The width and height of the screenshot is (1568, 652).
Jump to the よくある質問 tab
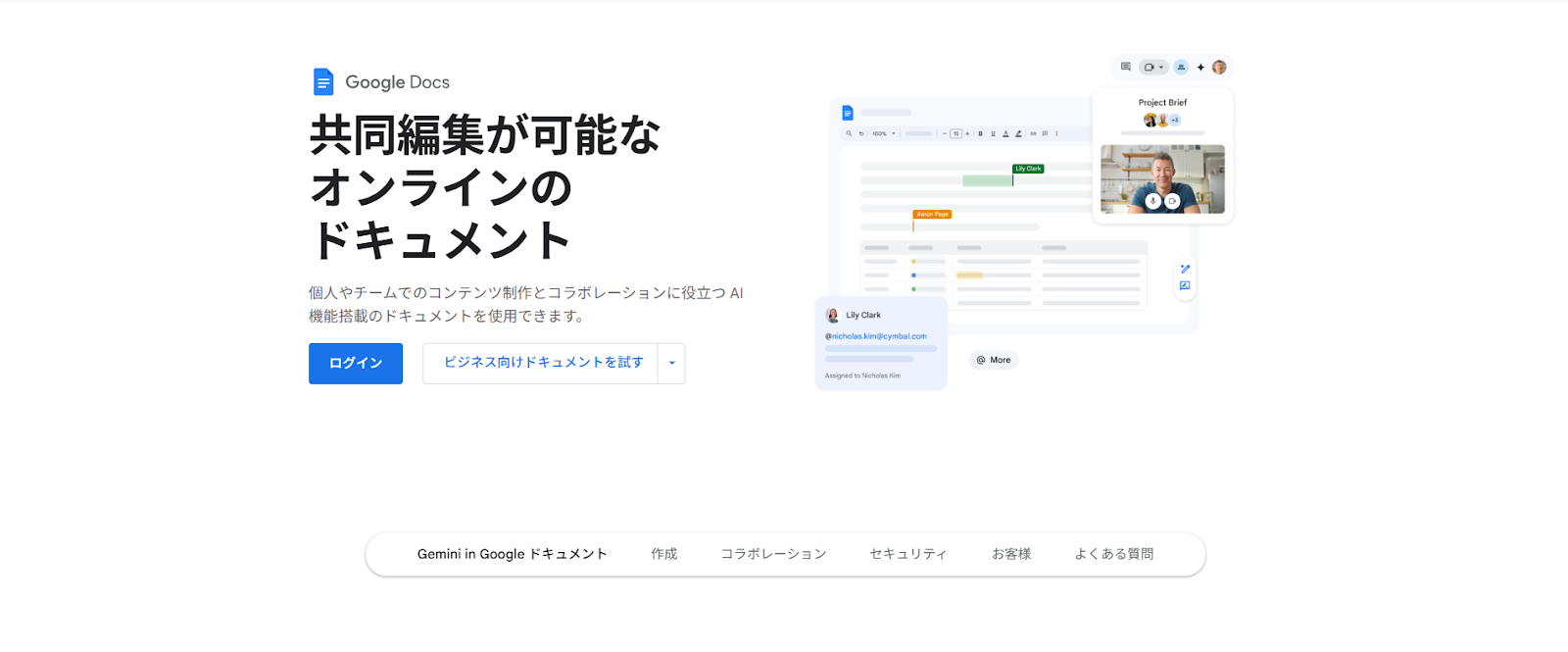[1114, 554]
